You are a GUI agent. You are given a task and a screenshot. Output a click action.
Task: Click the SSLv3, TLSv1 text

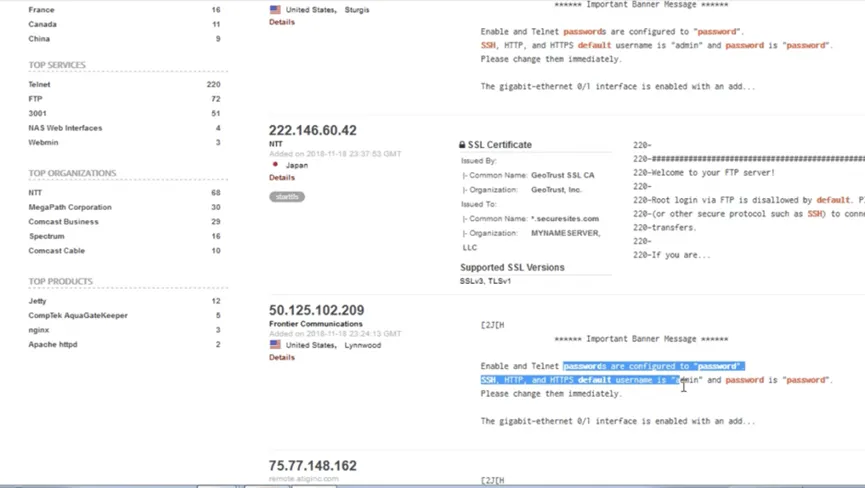click(x=485, y=281)
